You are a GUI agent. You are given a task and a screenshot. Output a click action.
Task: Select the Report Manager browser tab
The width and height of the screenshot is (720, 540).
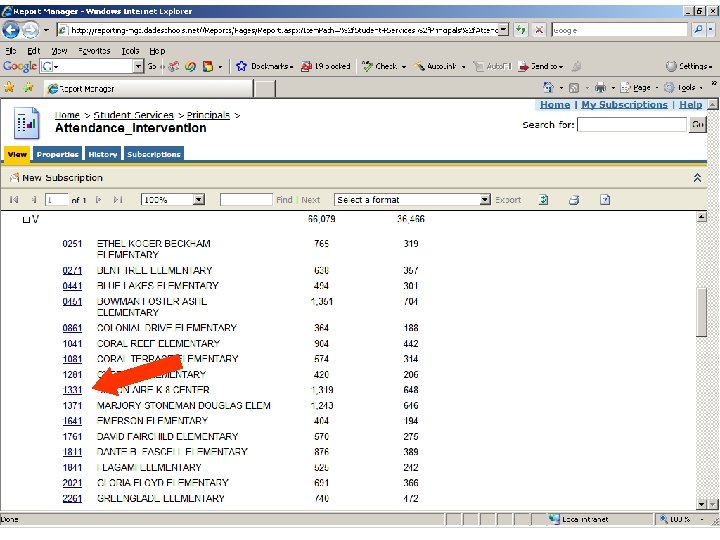pyautogui.click(x=148, y=88)
